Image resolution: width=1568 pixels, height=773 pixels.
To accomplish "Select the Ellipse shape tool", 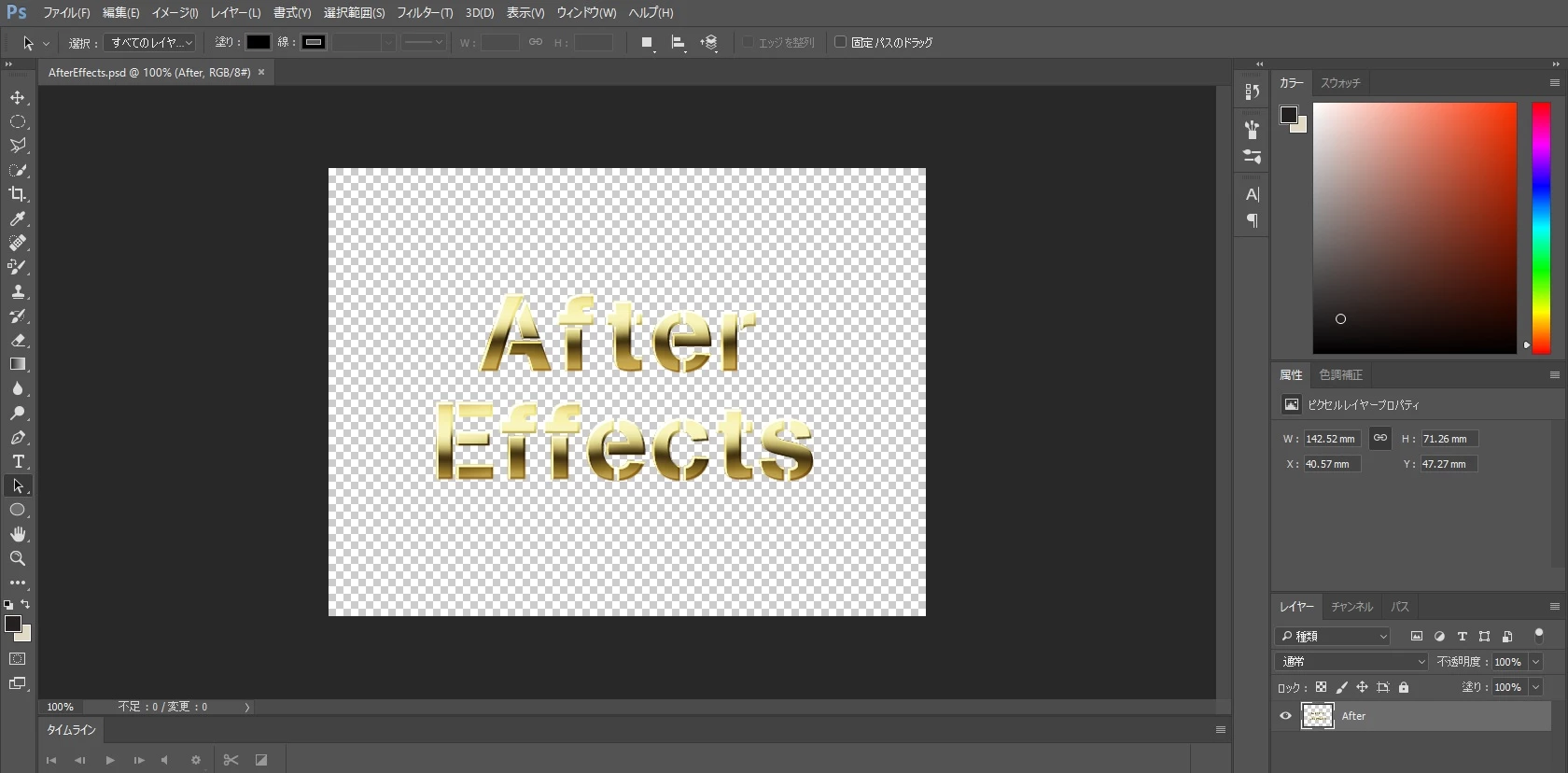I will (18, 510).
